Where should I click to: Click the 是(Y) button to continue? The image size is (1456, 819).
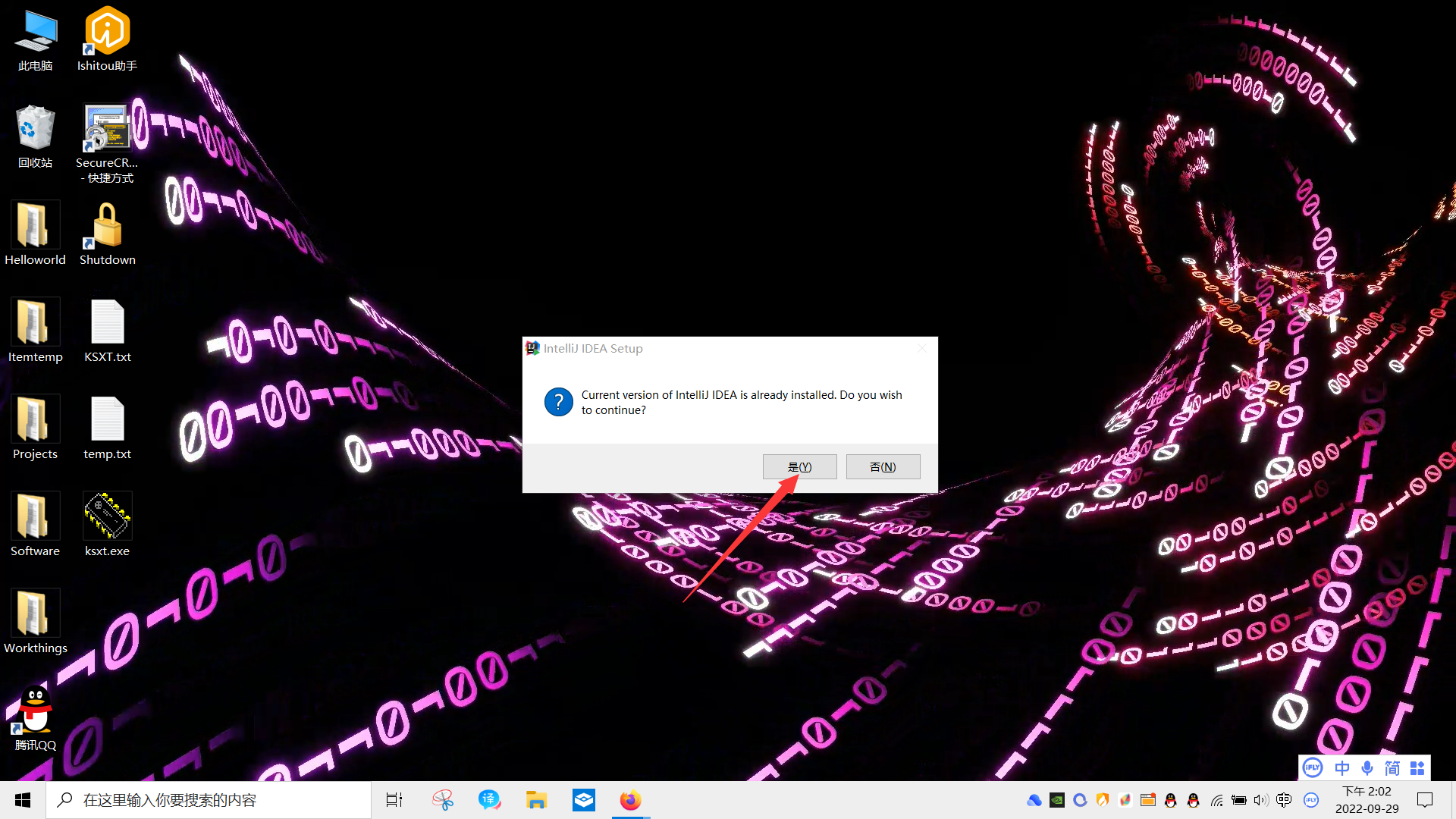click(x=799, y=467)
